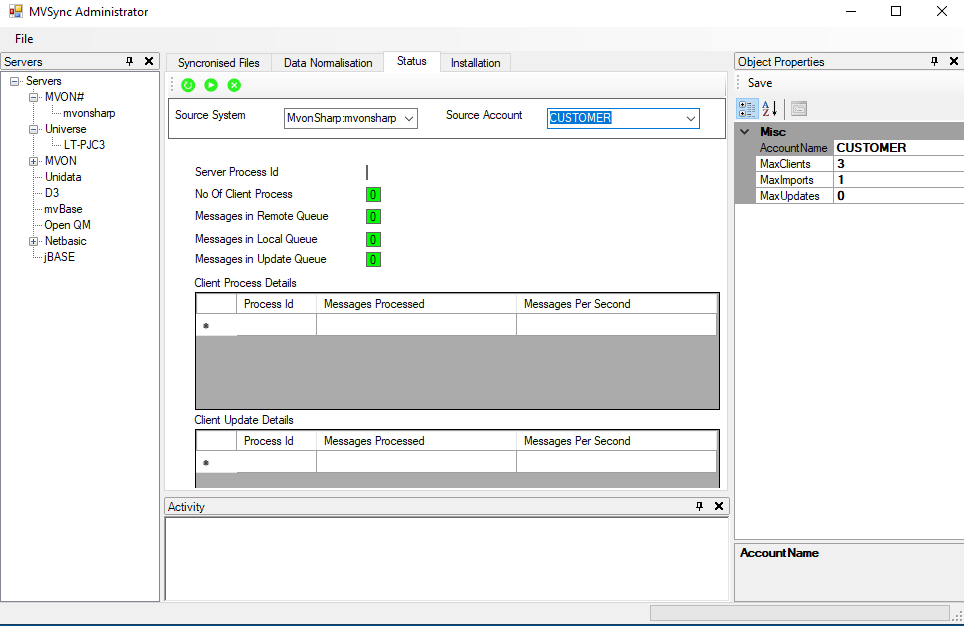Click Messages Per Second header in Client Update Details
The width and height of the screenshot is (964, 626).
pos(617,441)
